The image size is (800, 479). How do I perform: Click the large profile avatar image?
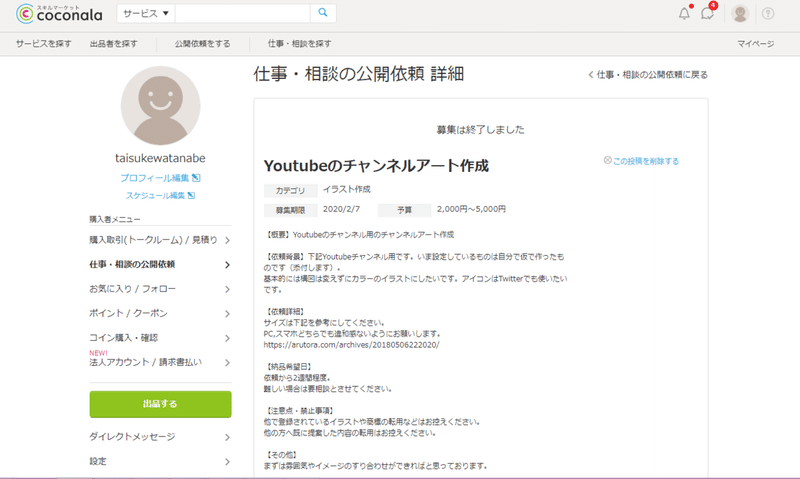point(160,106)
